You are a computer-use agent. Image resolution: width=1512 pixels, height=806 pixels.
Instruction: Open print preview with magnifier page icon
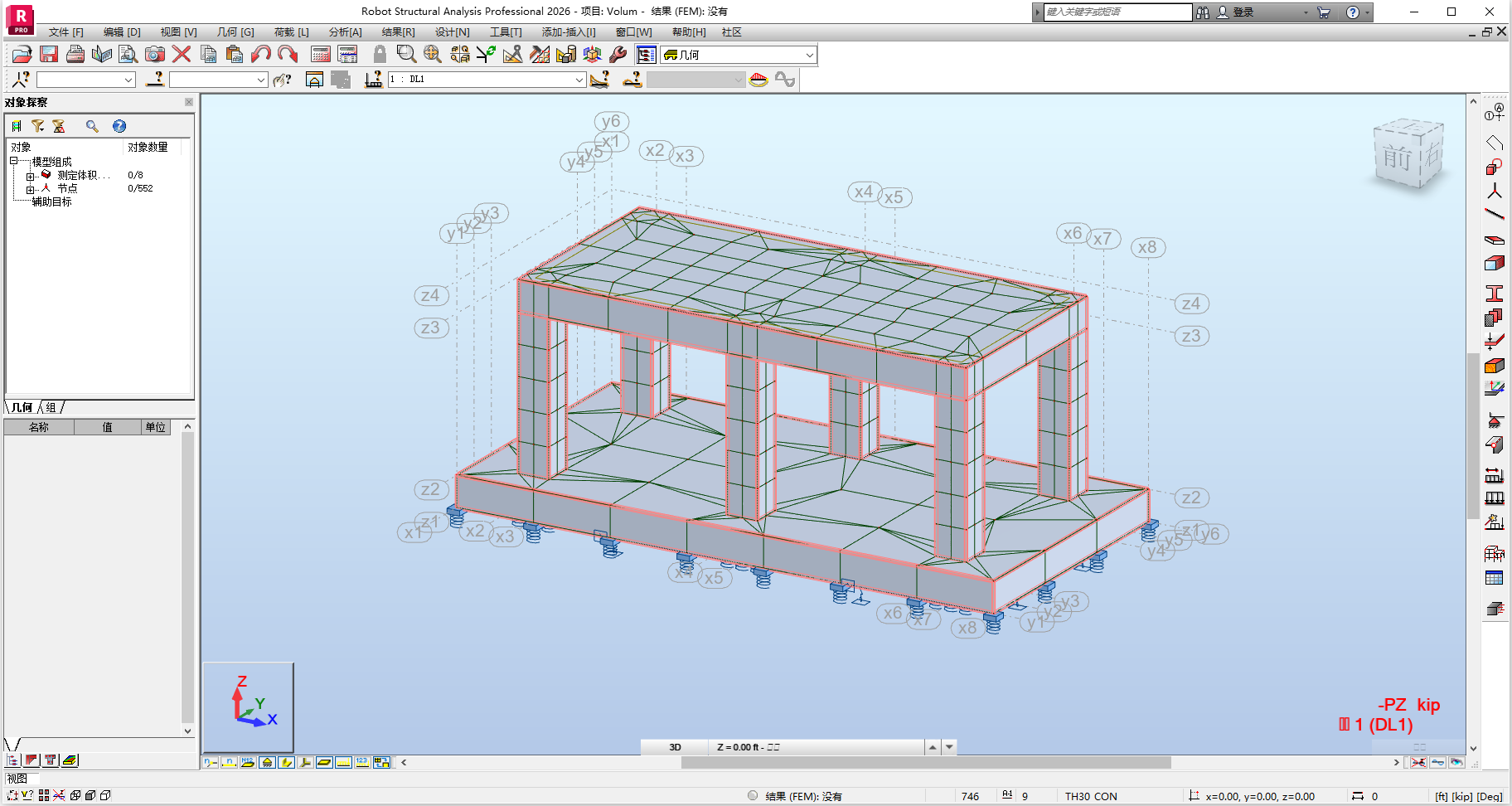[x=128, y=55]
